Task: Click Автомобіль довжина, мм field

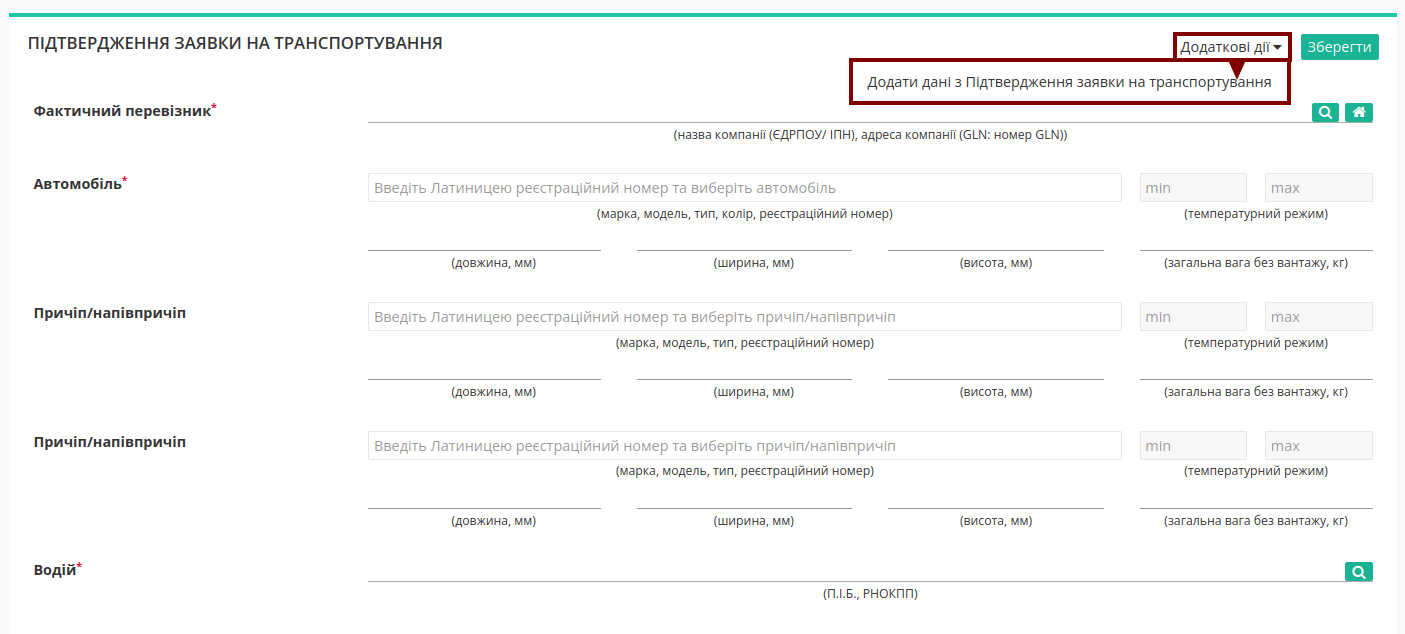Action: point(484,239)
